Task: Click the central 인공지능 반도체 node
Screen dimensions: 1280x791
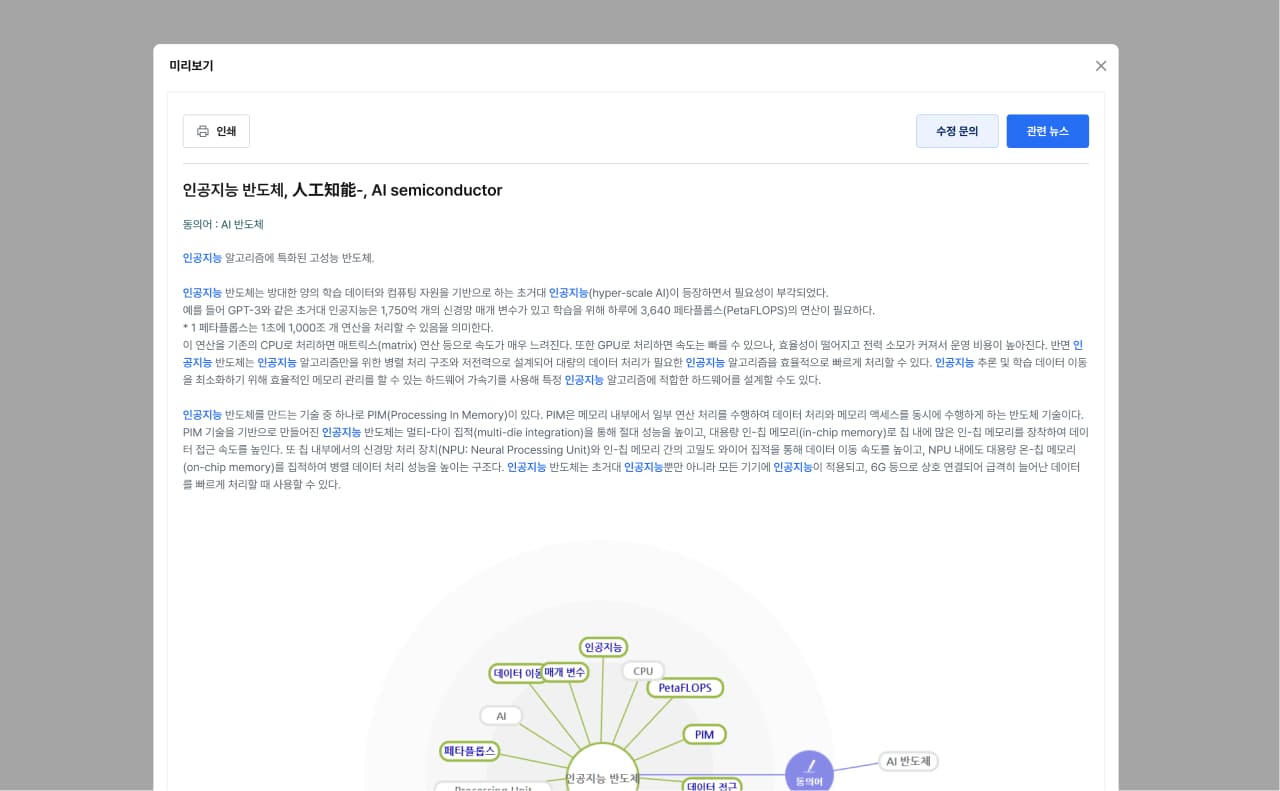Action: click(602, 776)
